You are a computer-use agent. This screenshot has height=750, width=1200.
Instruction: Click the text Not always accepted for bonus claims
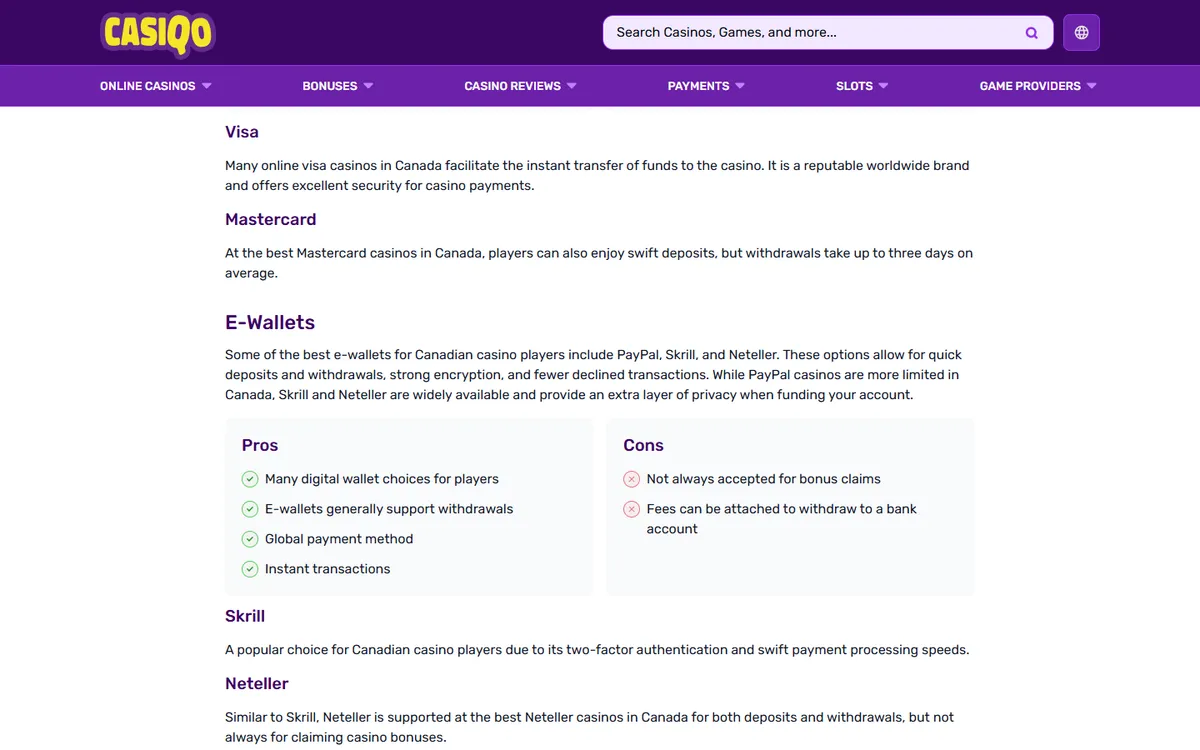click(764, 479)
